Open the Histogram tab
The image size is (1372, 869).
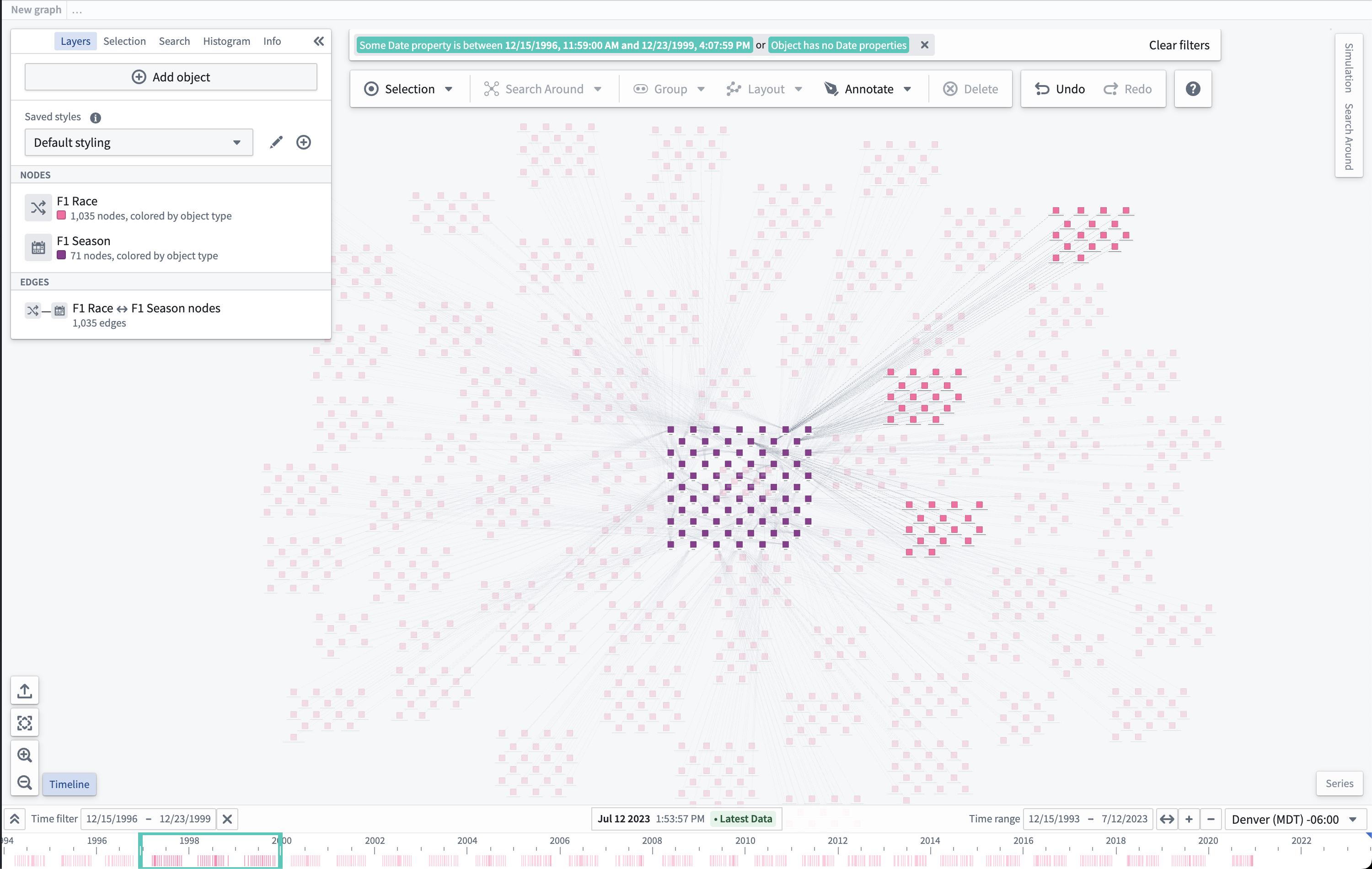click(x=226, y=41)
